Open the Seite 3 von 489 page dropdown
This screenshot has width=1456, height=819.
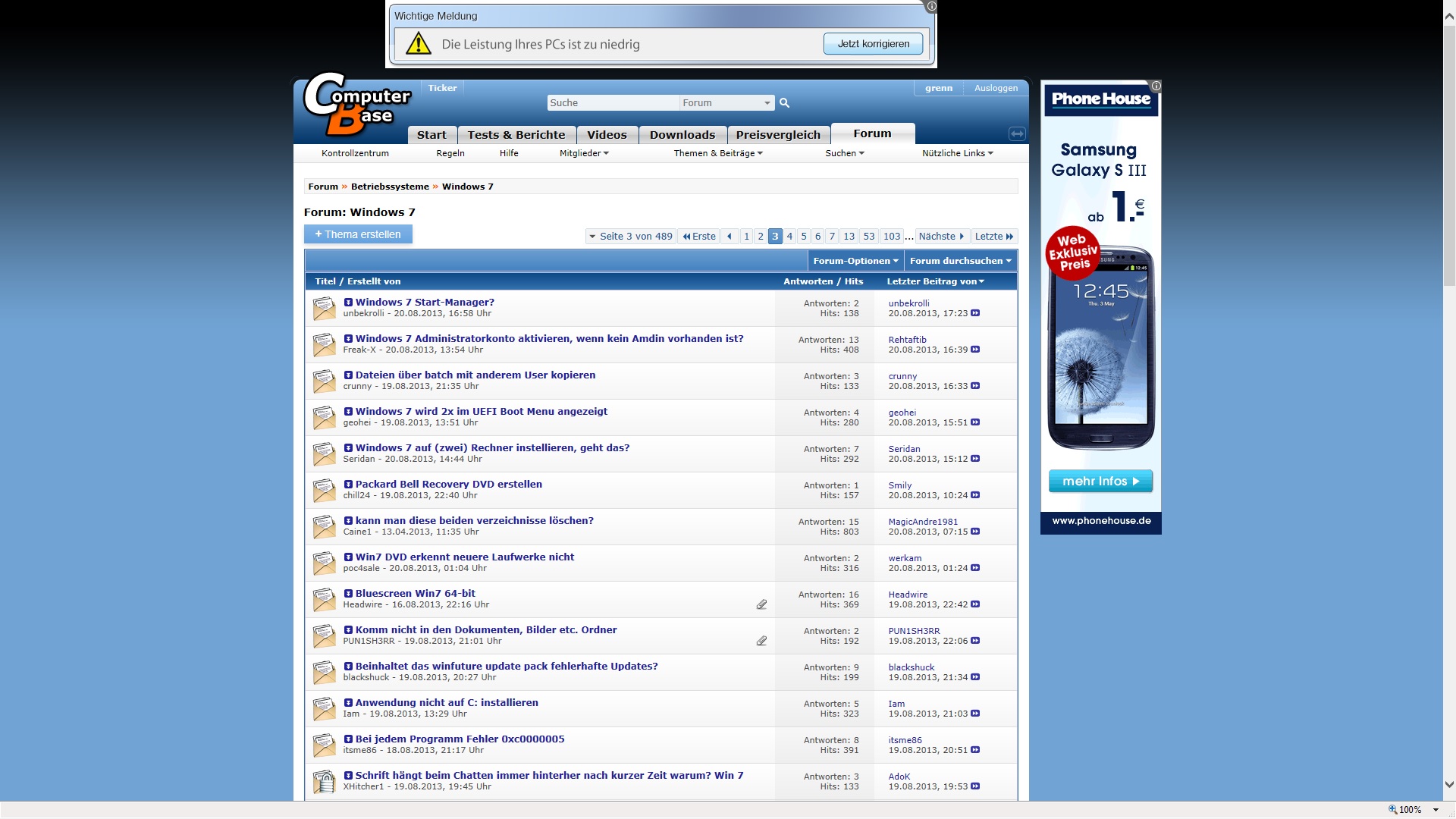[631, 237]
